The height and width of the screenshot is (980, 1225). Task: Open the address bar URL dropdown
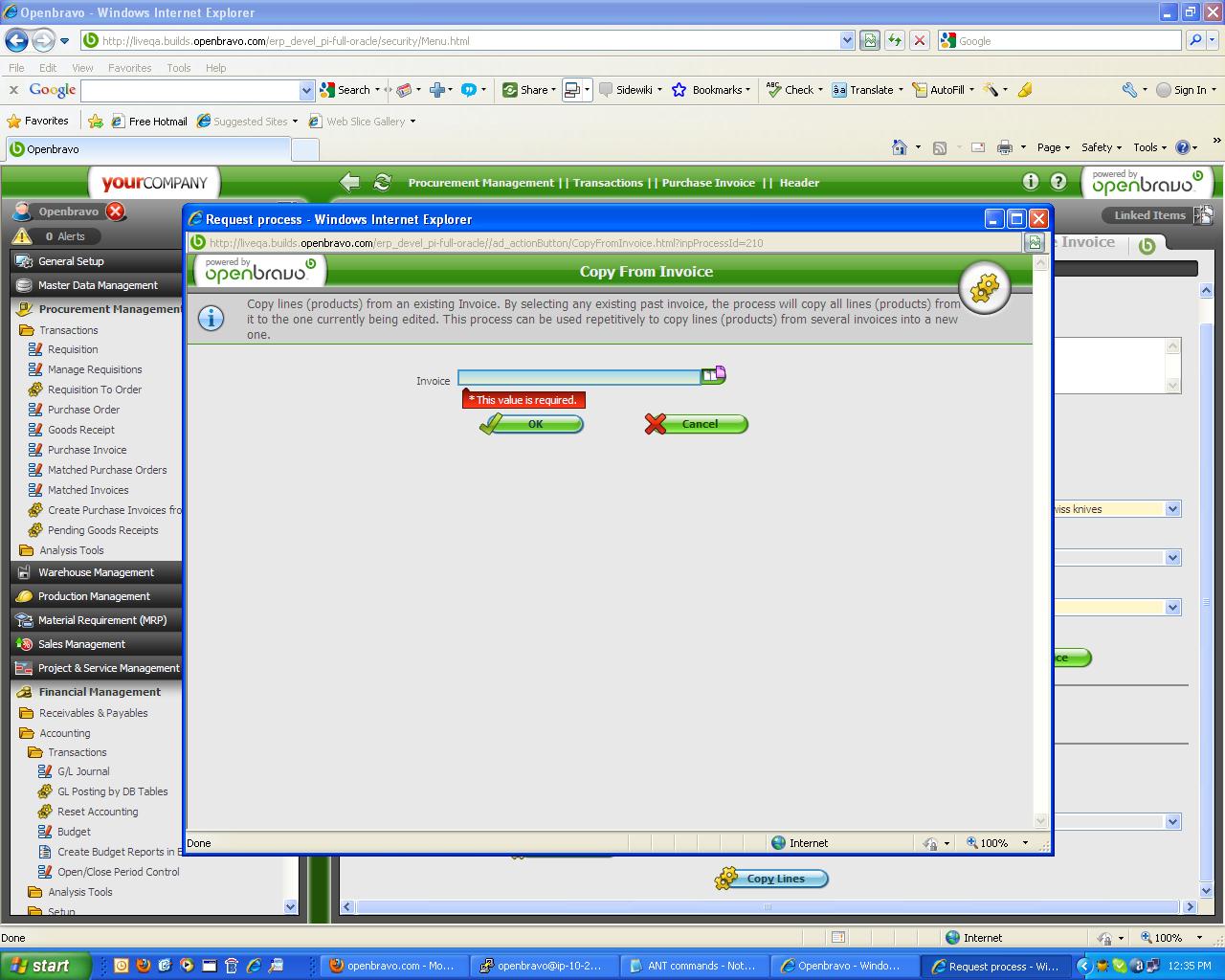coord(847,41)
